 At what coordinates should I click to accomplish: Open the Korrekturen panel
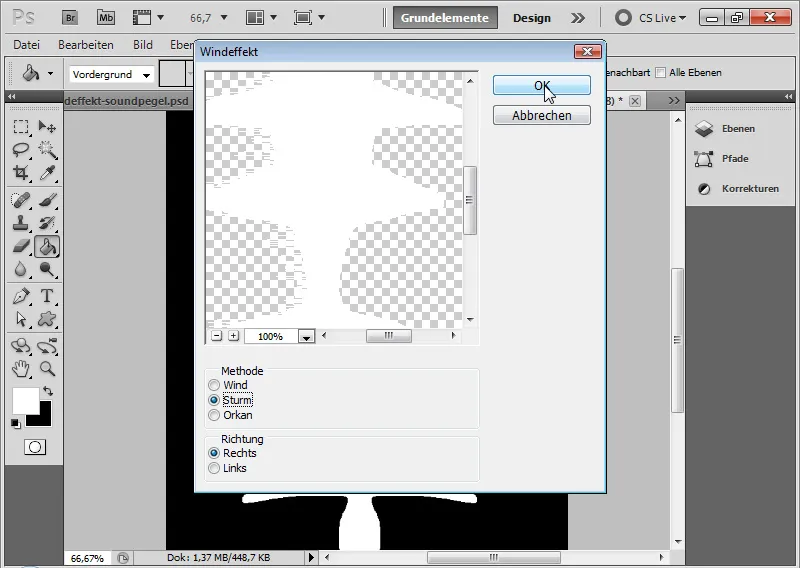738,189
